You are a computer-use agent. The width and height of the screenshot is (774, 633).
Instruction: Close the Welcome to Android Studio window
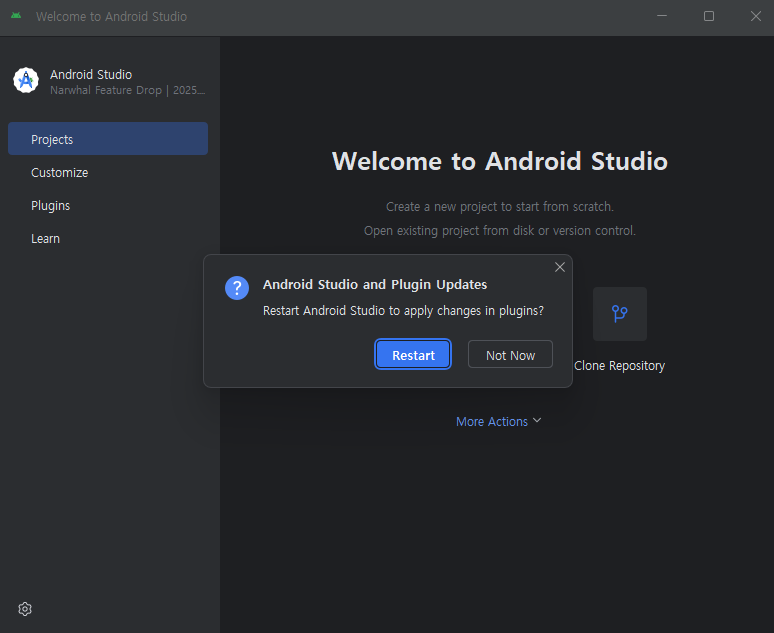[755, 16]
